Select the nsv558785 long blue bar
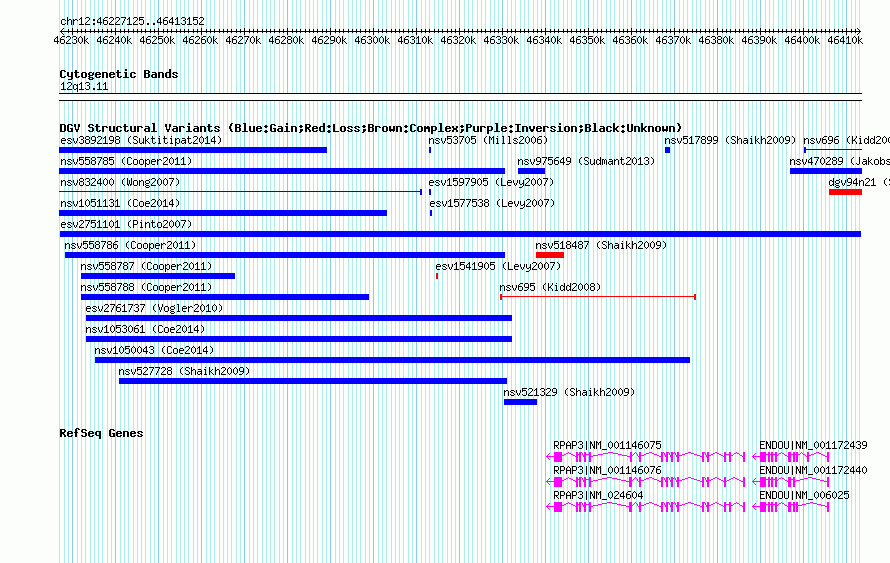 click(x=282, y=171)
